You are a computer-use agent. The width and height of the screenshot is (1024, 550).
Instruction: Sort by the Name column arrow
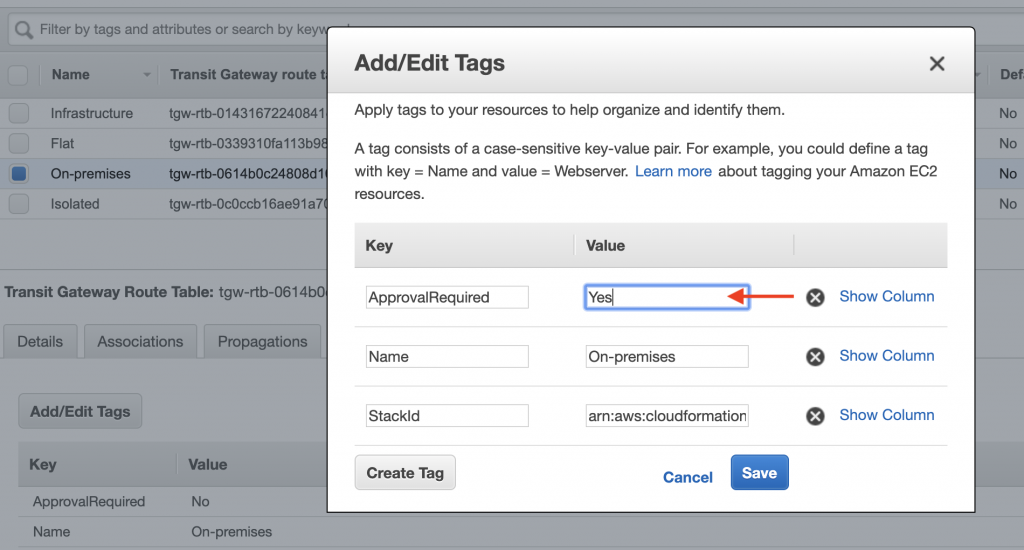click(148, 75)
